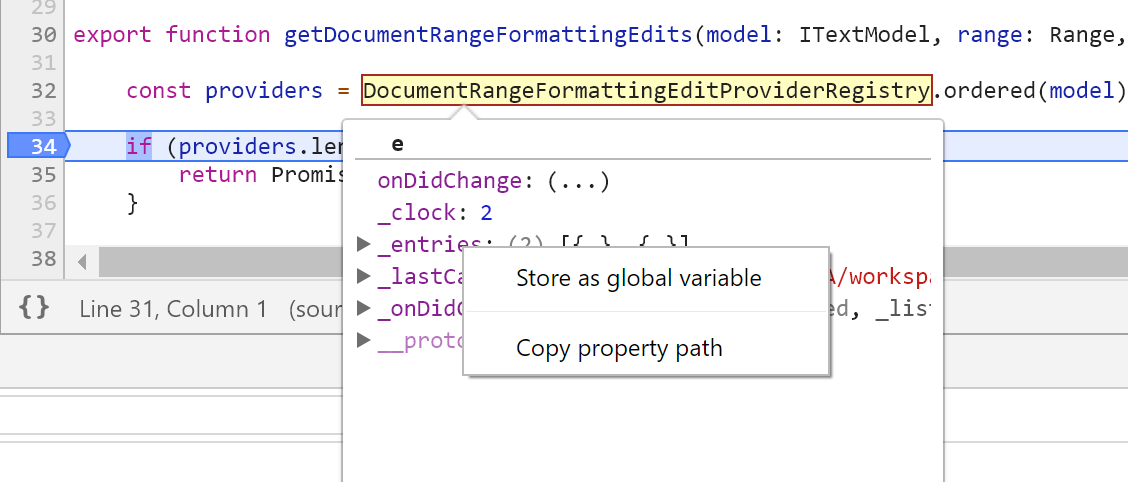Viewport: 1128px width, 482px height.
Task: Expand the _onDidChange emitter property arrow
Action: point(364,308)
